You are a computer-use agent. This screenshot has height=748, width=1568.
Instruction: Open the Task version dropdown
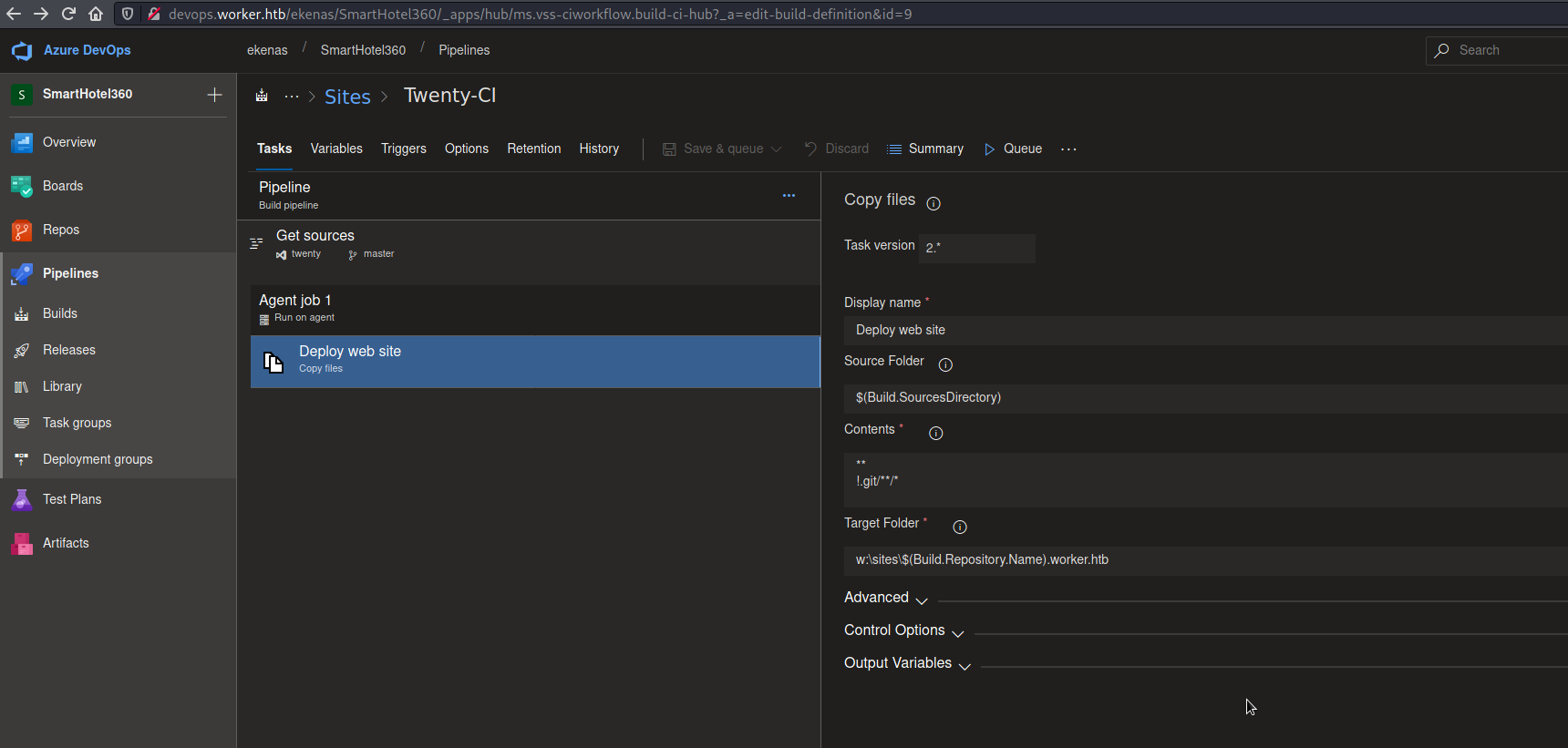(x=976, y=248)
